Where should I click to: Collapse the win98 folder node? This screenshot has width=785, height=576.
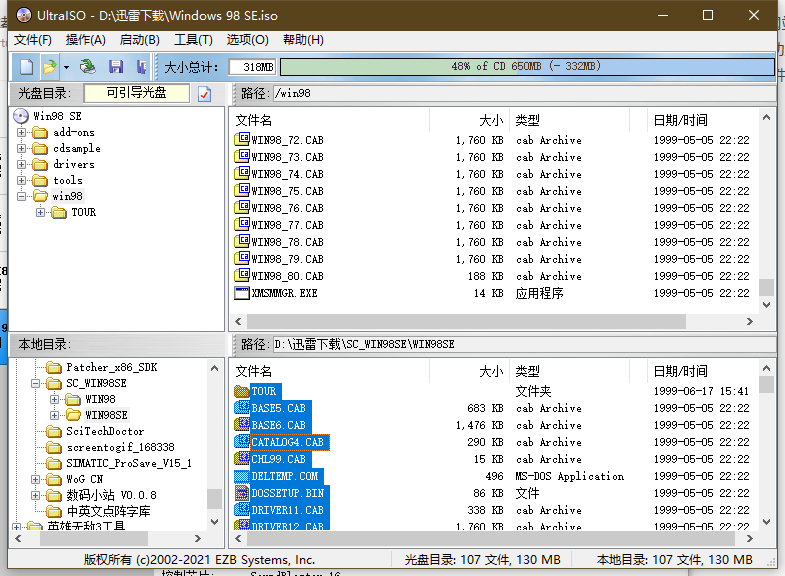pos(22,196)
